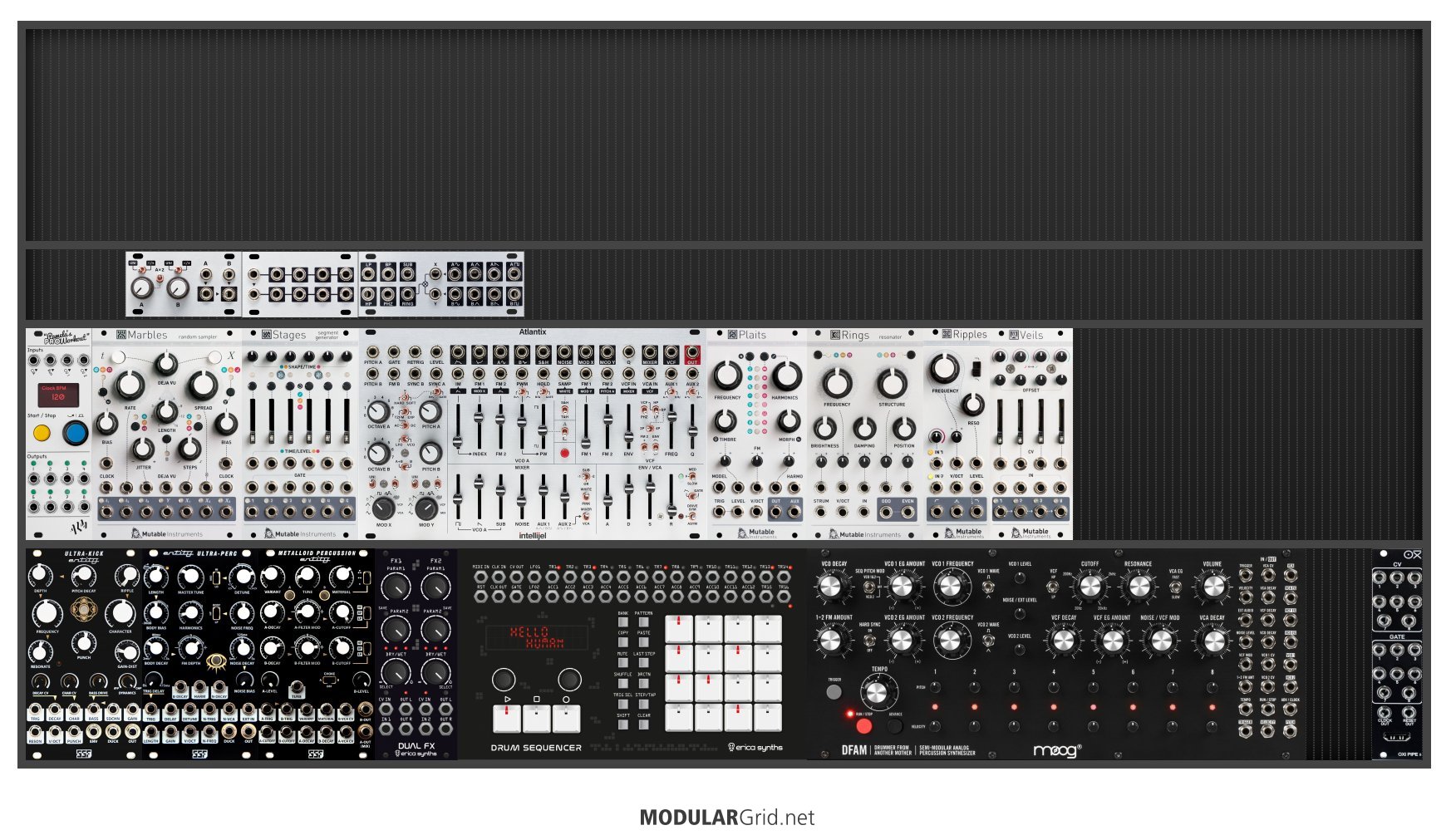The height and width of the screenshot is (835, 1456).
Task: Click the Plaits Harmonics knob
Action: [x=785, y=376]
